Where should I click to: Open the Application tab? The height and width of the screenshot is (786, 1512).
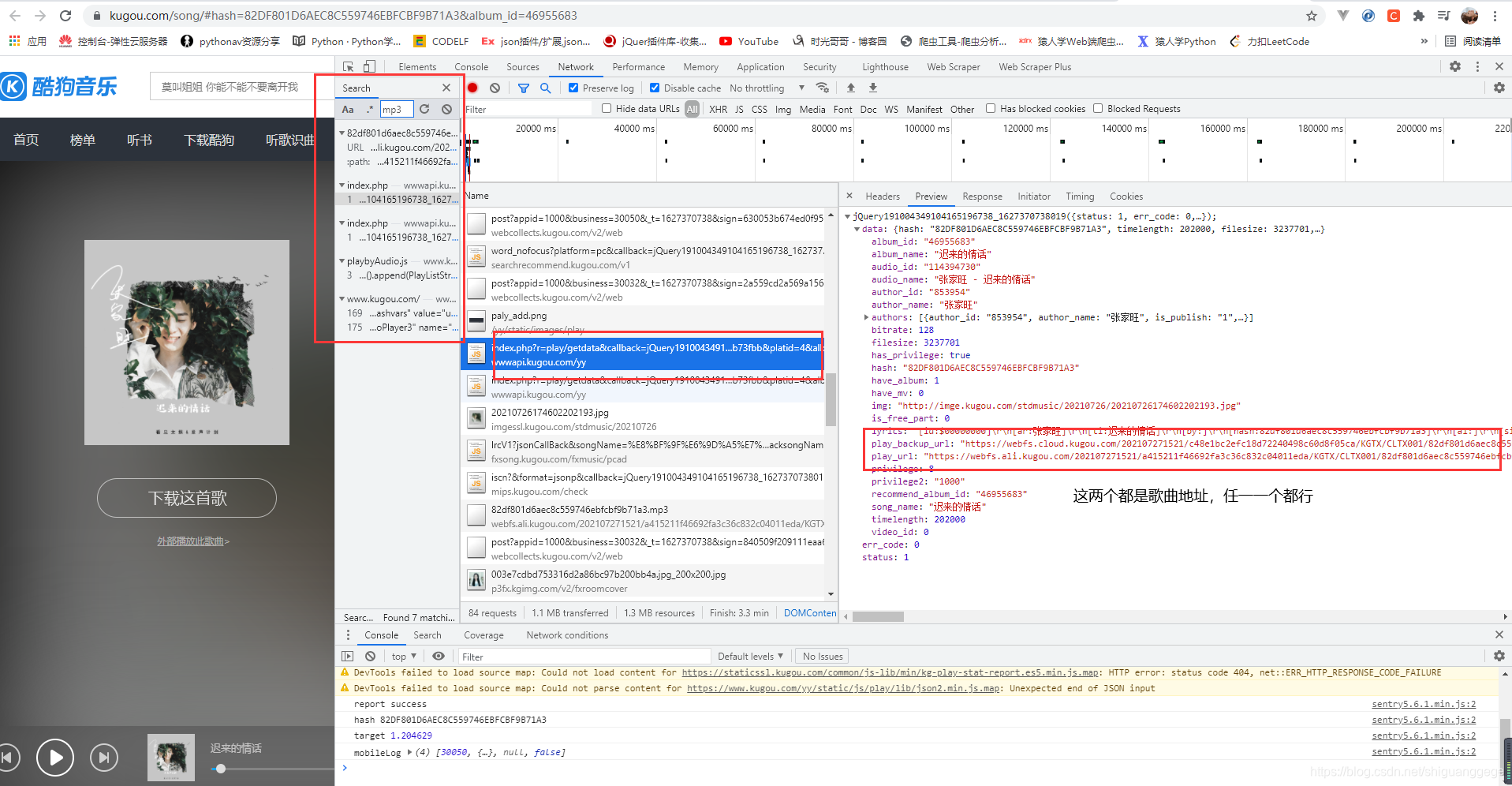click(x=760, y=67)
